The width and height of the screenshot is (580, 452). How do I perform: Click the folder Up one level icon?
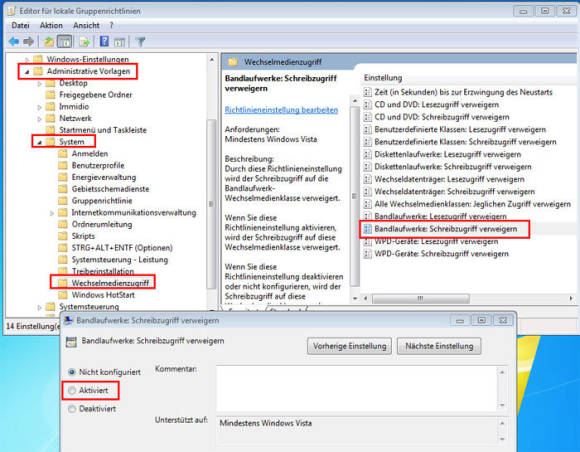tap(49, 42)
